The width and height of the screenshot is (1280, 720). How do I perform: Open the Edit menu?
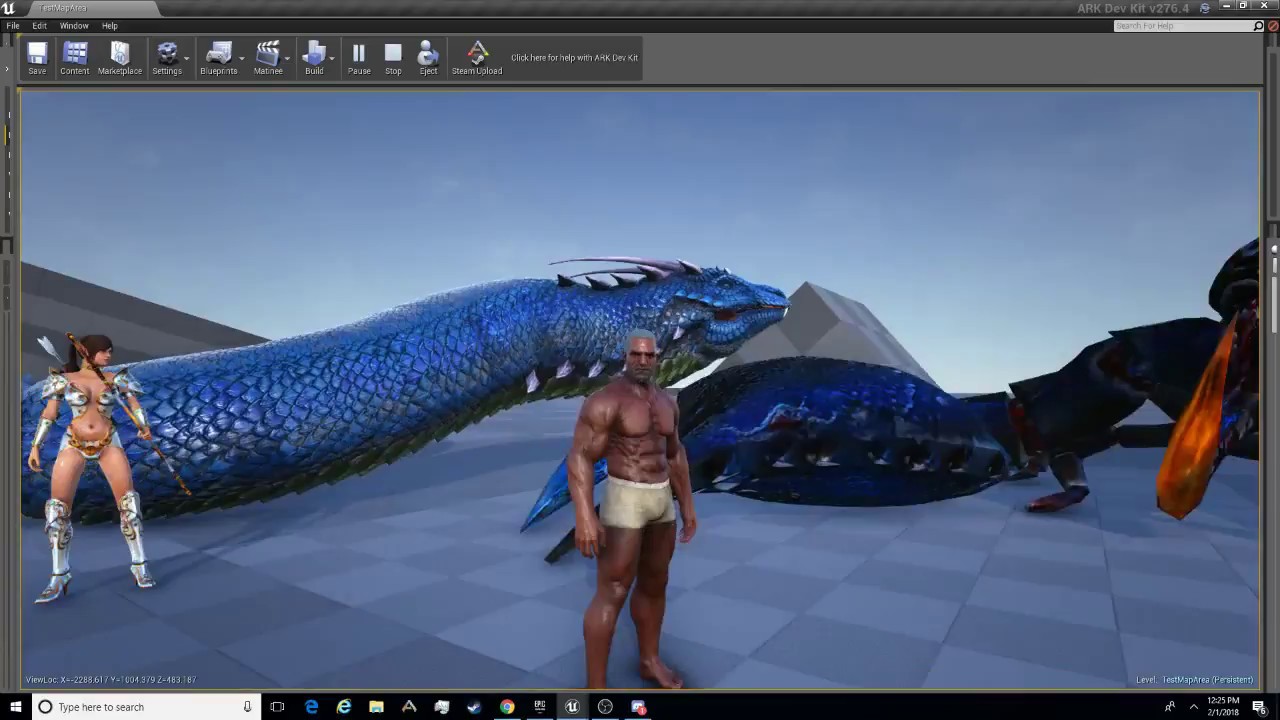[39, 26]
